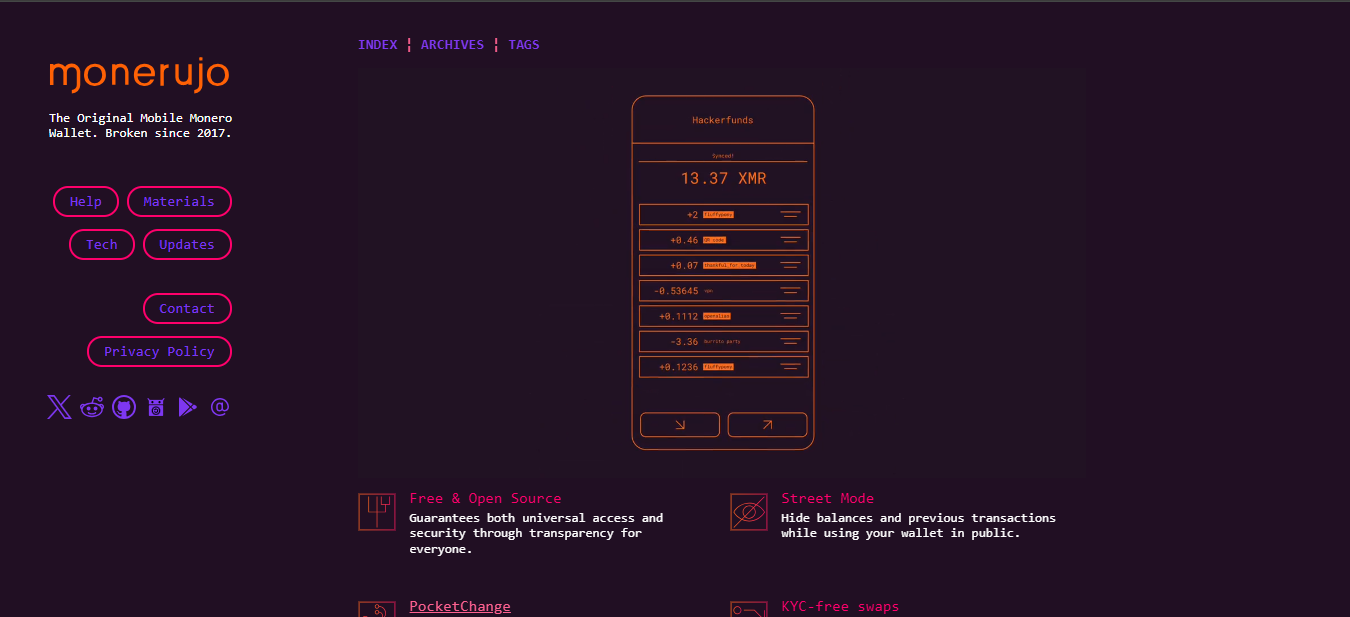Click the Contact button
Image resolution: width=1350 pixels, height=617 pixels.
coord(187,309)
